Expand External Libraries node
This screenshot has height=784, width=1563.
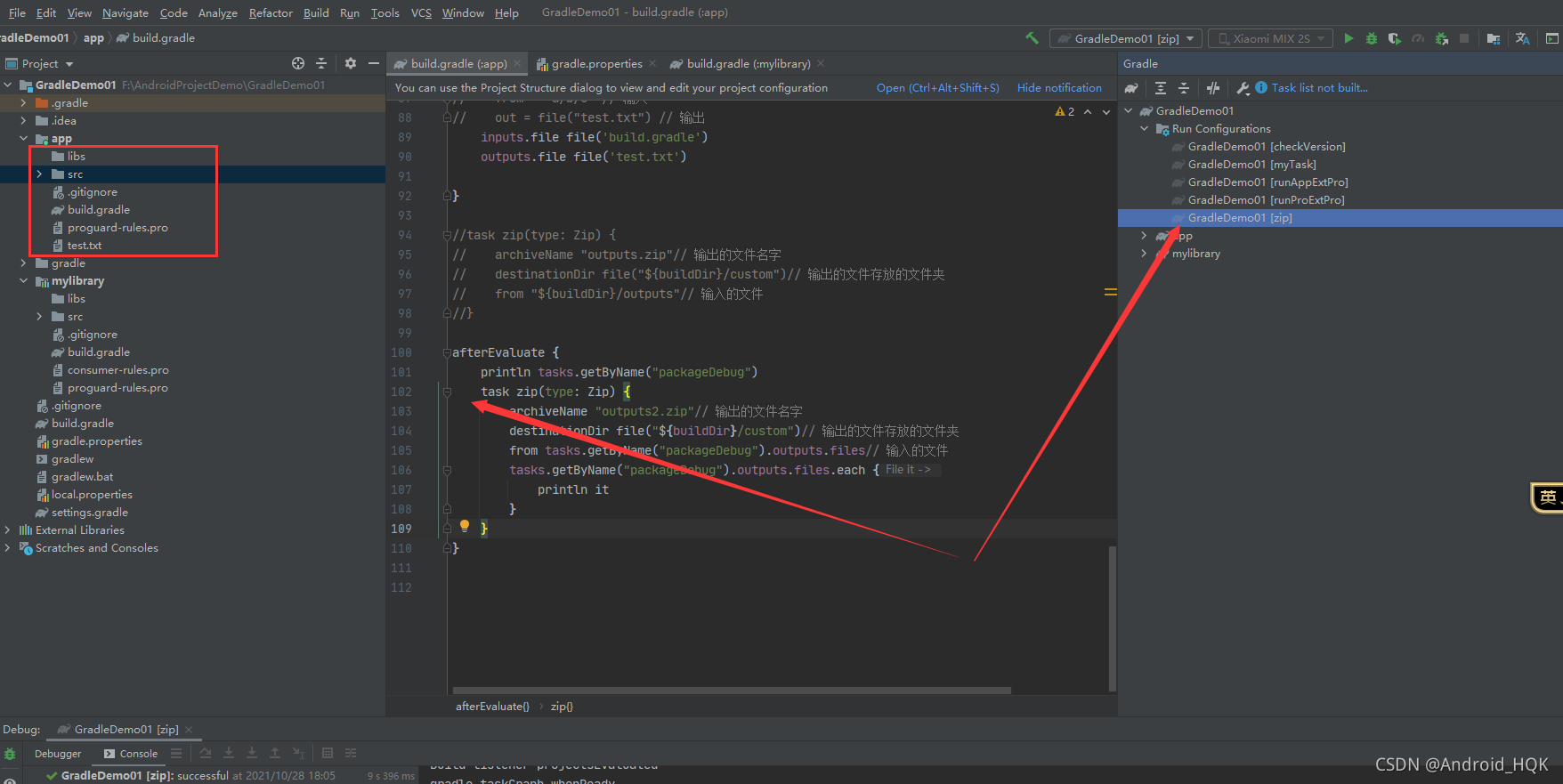tap(8, 529)
